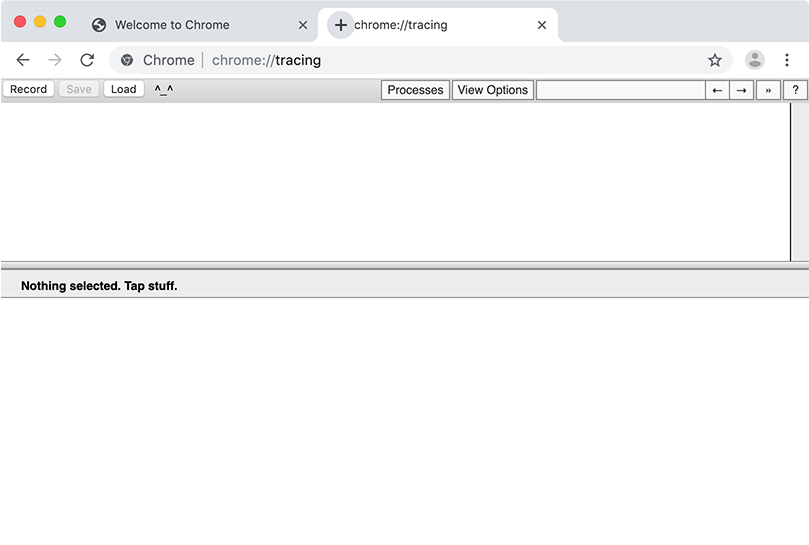Expand the side panel using » button
The image size is (809, 545).
coord(768,90)
